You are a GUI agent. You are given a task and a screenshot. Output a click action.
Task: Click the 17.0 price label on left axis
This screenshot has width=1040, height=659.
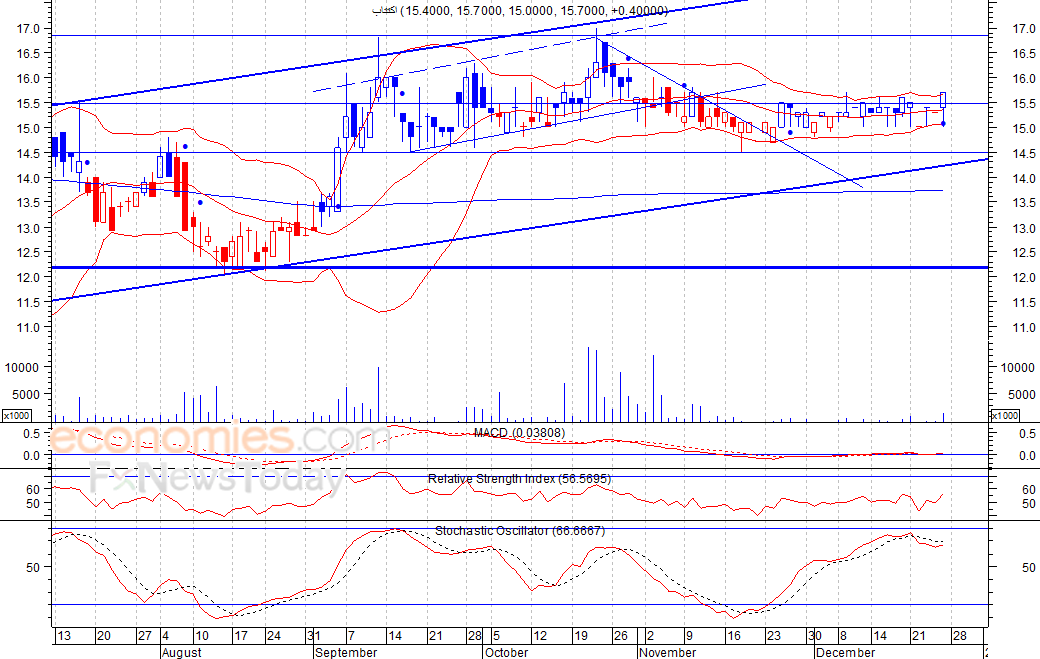click(29, 29)
